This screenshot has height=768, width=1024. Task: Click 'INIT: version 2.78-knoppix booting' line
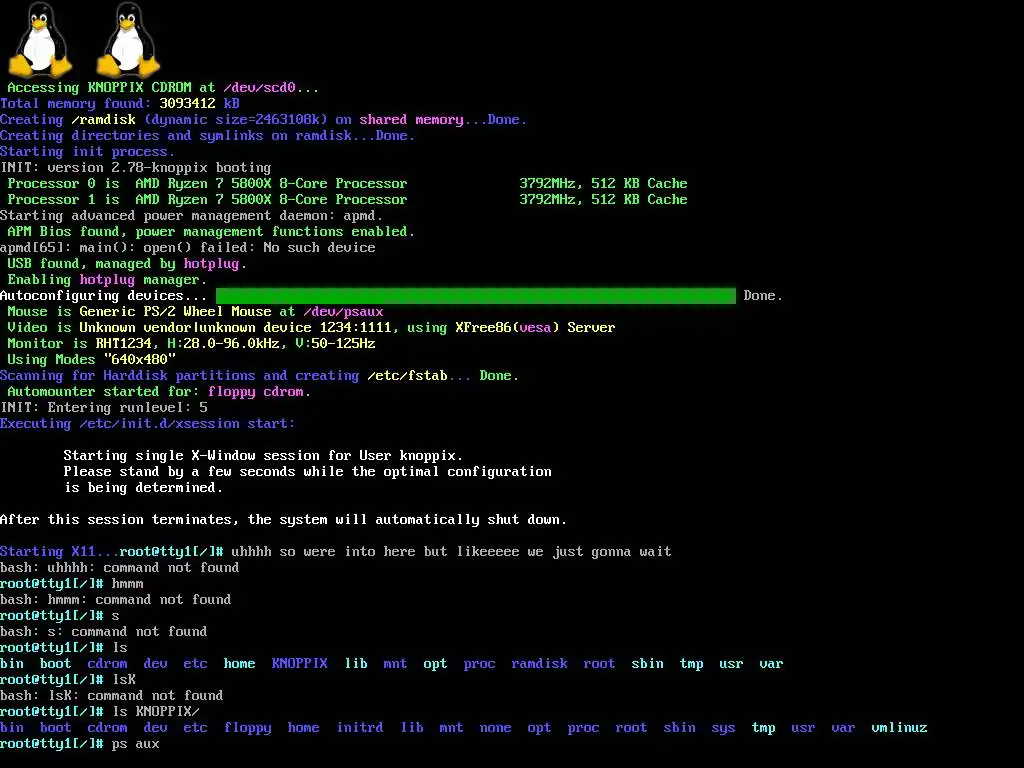135,168
